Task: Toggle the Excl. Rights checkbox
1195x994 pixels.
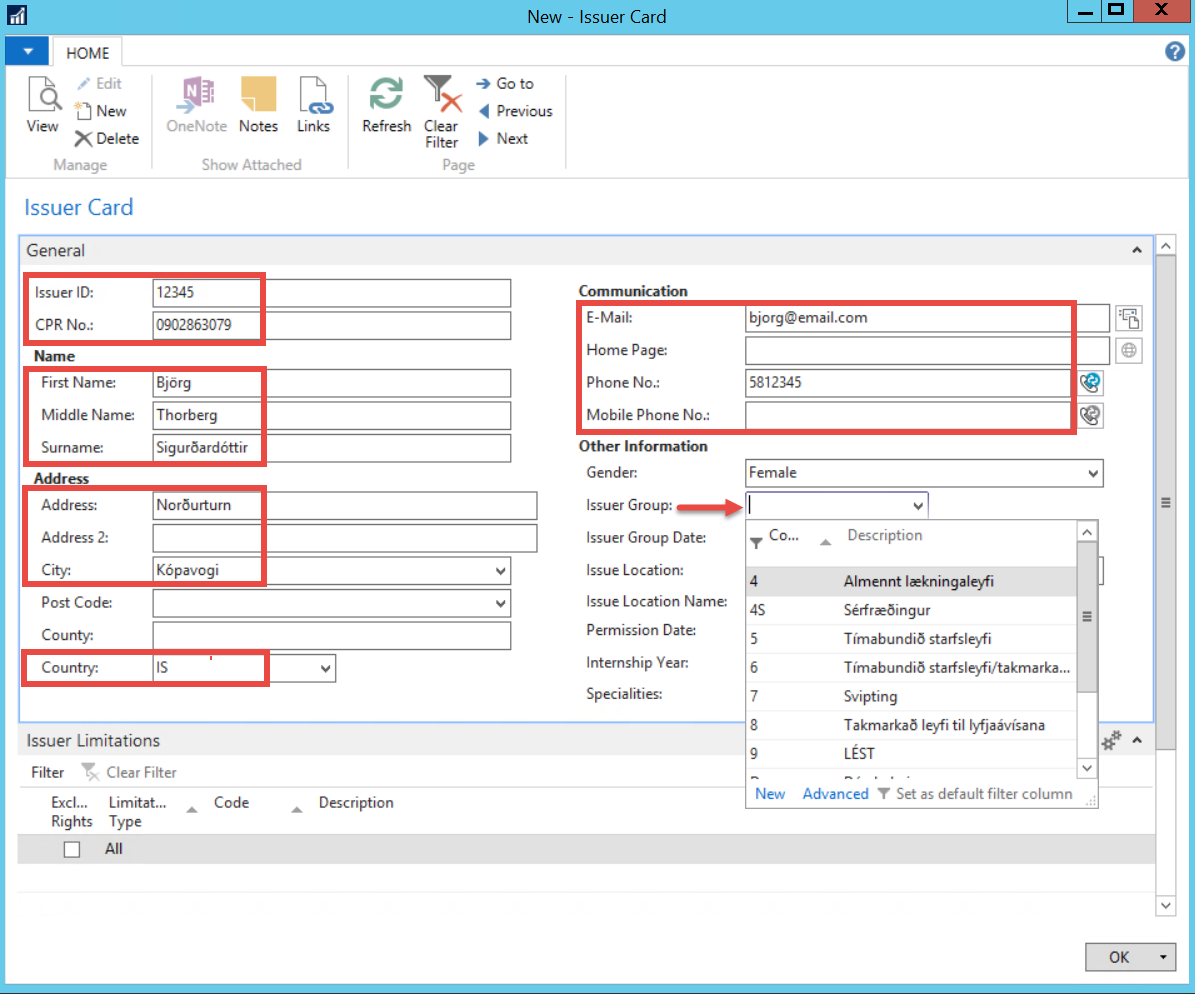Action: click(x=72, y=849)
